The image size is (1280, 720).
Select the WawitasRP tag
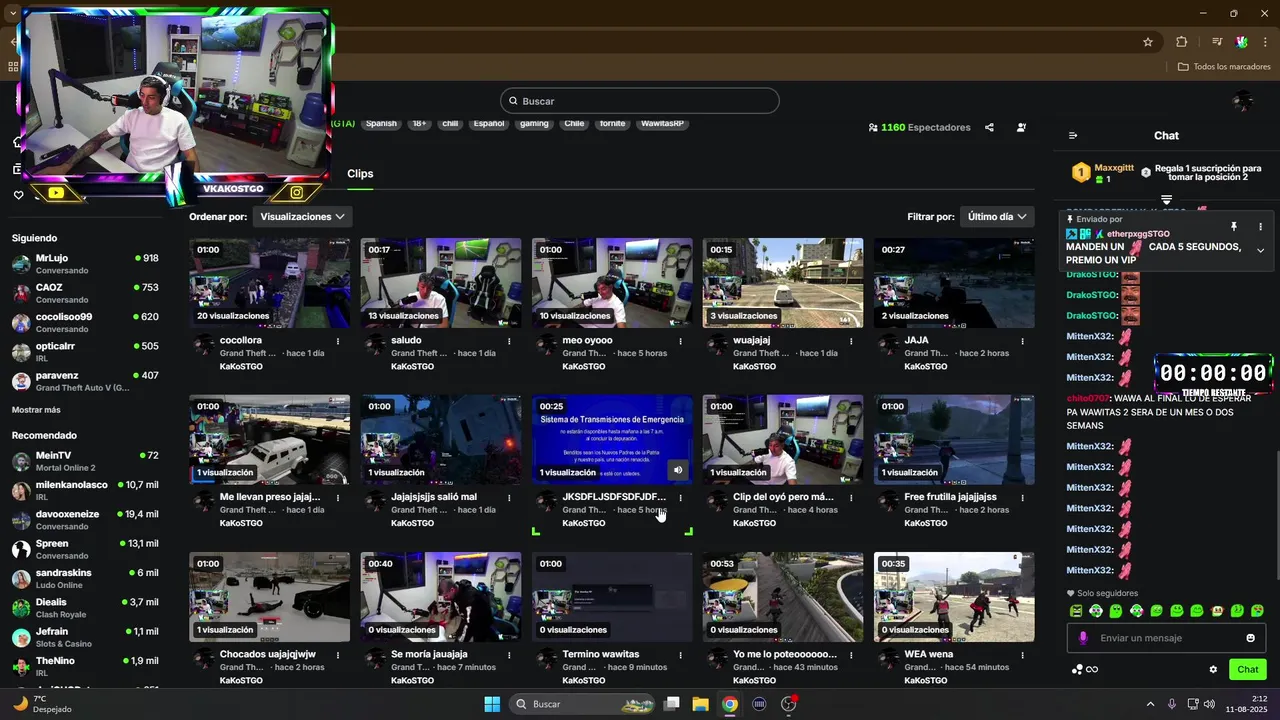pyautogui.click(x=663, y=124)
